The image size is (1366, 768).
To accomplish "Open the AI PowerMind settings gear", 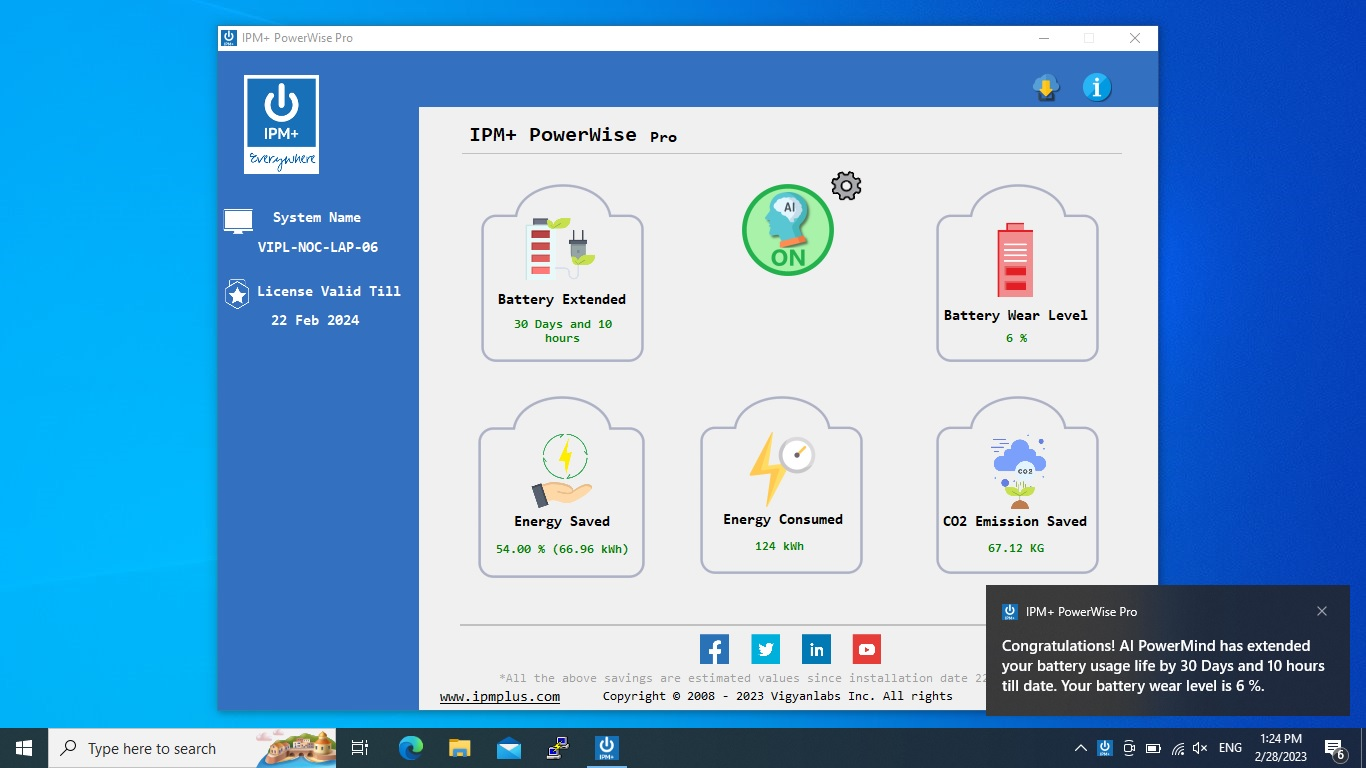I will pos(846,186).
